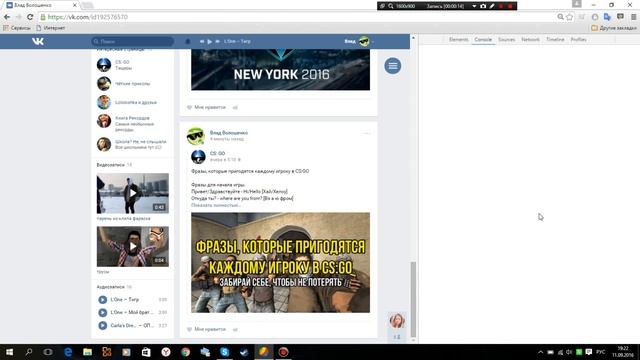The image size is (640, 360).
Task: Switch to DevTools Profiles tab
Action: (x=578, y=40)
